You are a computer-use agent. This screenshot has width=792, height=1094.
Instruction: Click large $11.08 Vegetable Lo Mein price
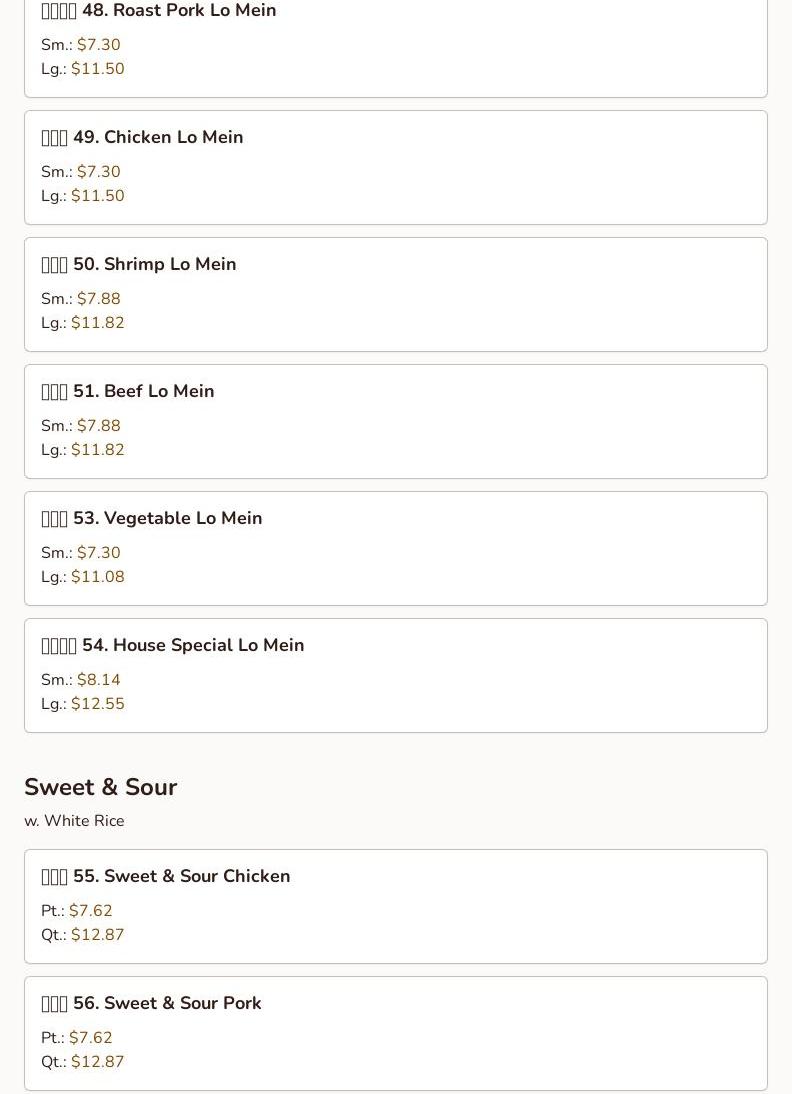[98, 576]
